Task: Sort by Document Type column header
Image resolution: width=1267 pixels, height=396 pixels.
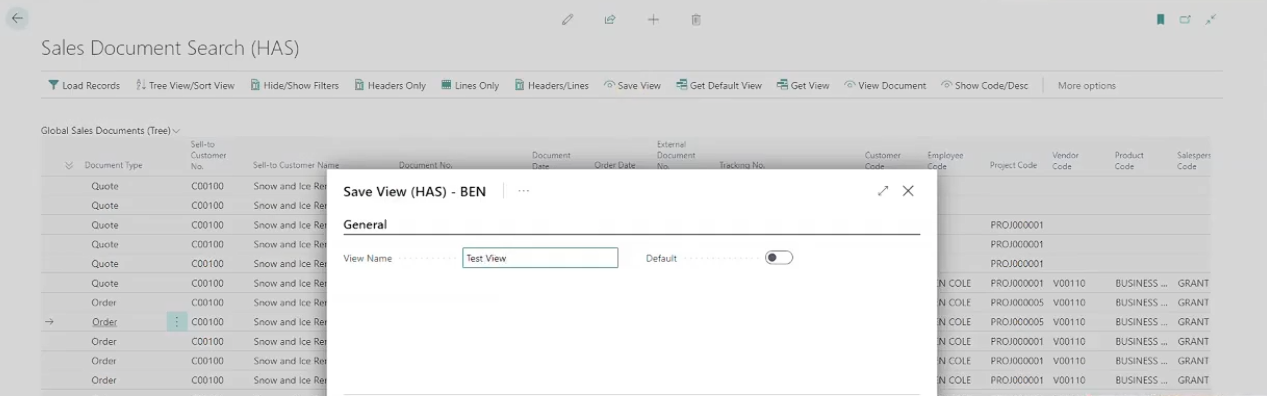Action: click(113, 166)
